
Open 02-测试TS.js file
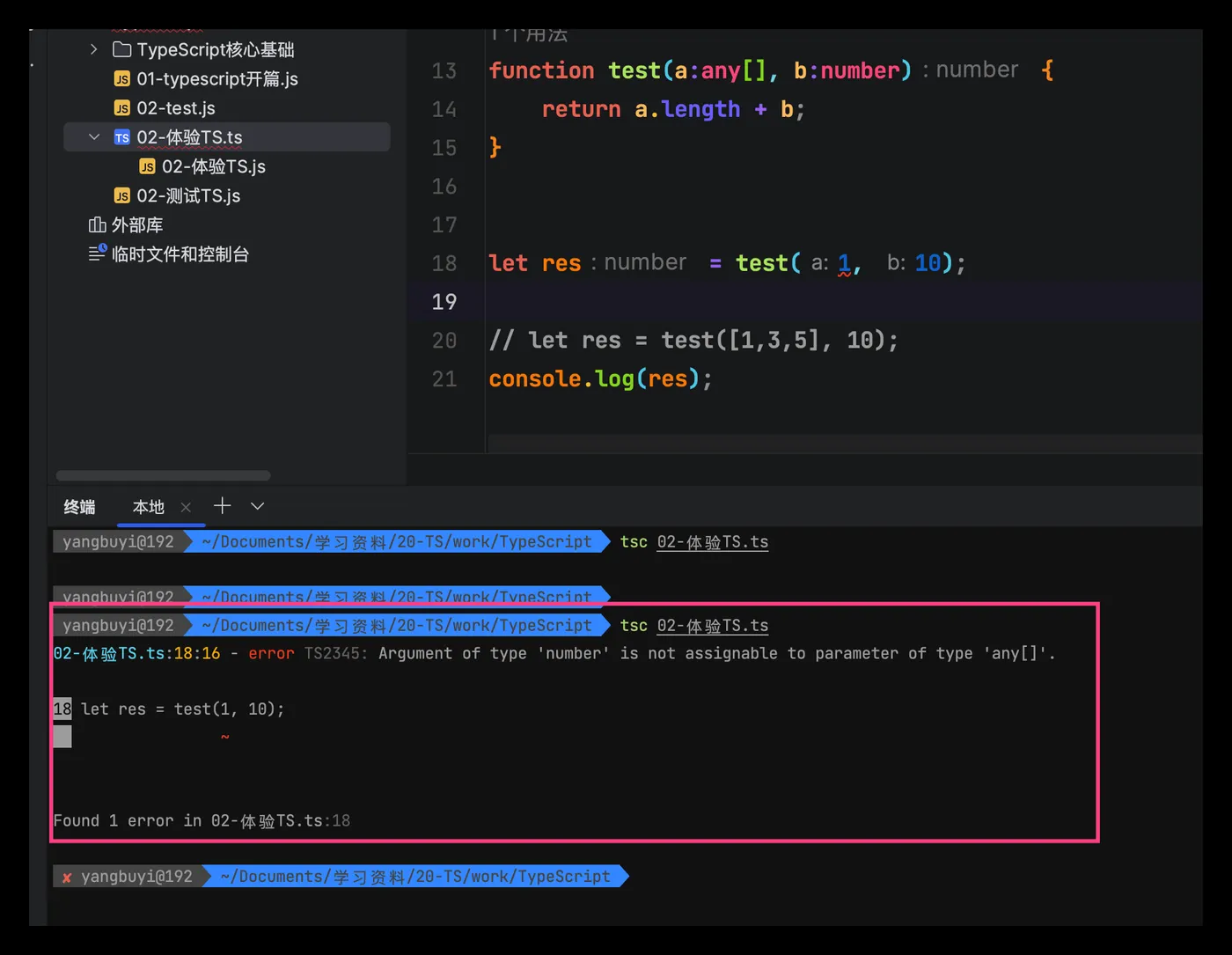[188, 195]
